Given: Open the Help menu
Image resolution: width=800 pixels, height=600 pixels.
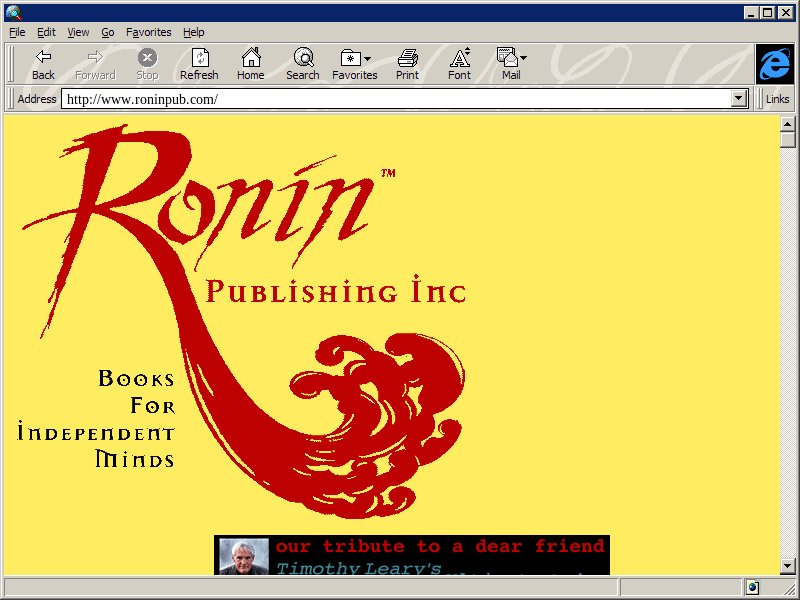Looking at the screenshot, I should click(x=193, y=32).
